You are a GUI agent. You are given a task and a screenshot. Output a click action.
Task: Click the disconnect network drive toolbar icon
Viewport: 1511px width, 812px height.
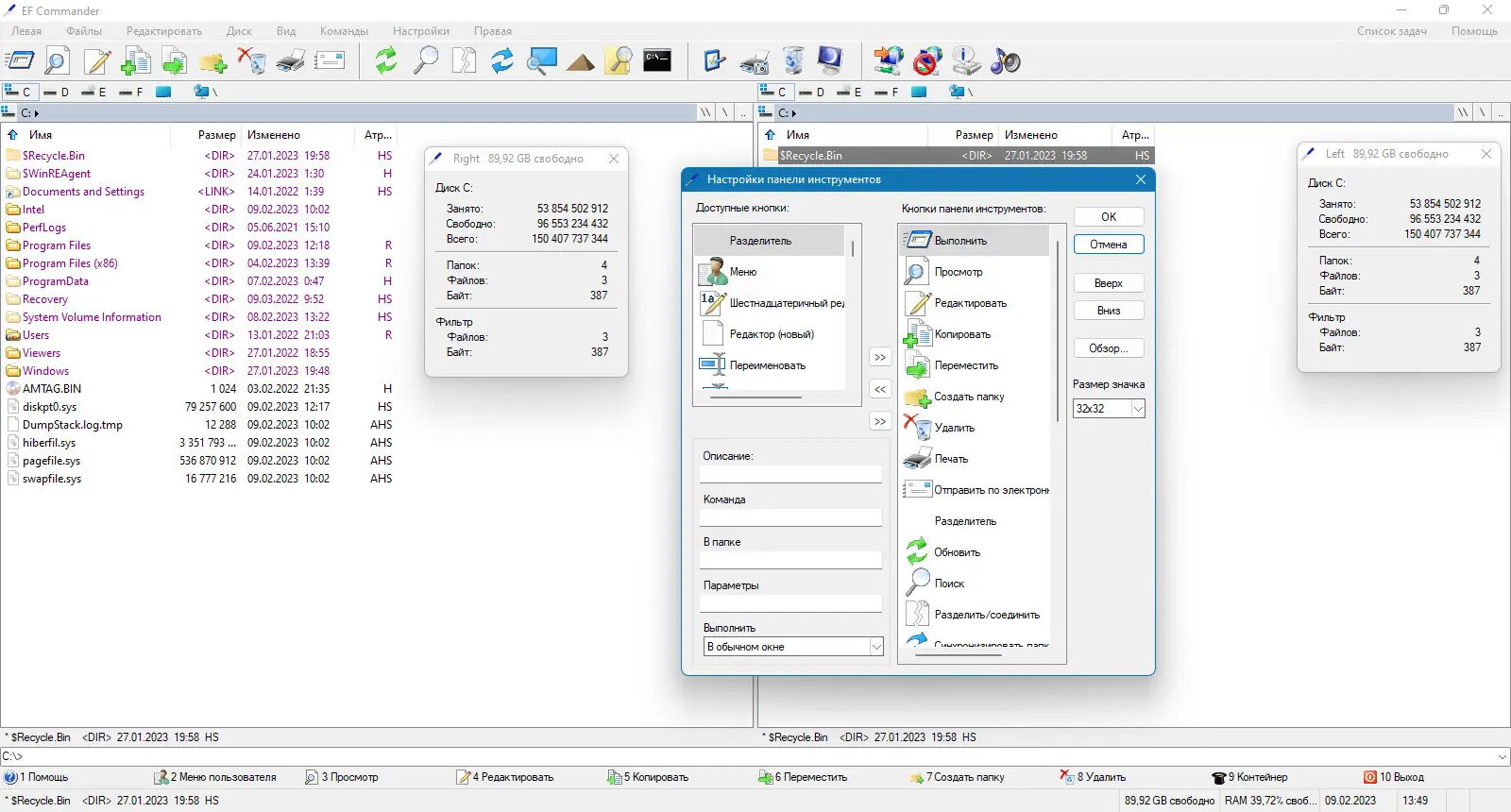pos(927,61)
